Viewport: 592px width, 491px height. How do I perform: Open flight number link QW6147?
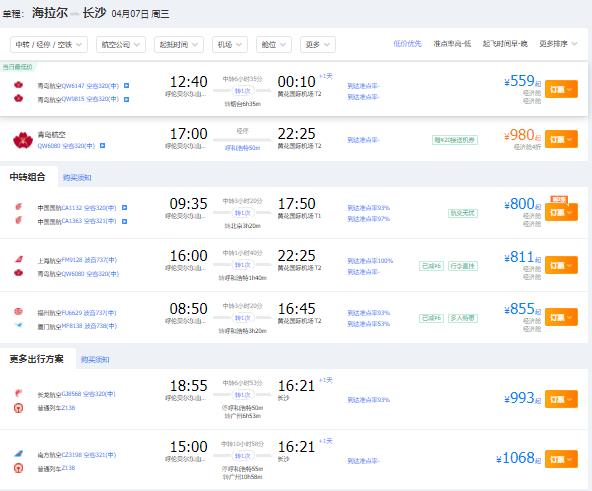click(73, 86)
